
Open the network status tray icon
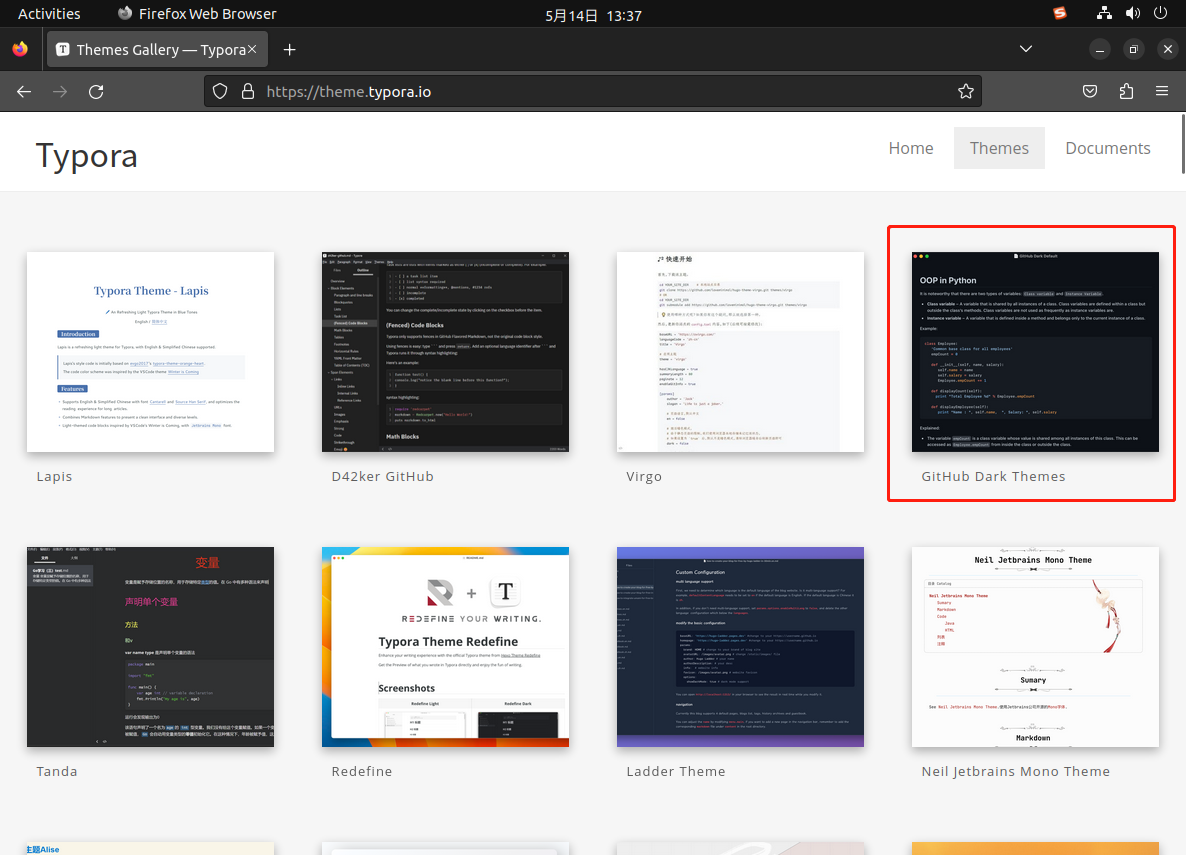(1104, 13)
